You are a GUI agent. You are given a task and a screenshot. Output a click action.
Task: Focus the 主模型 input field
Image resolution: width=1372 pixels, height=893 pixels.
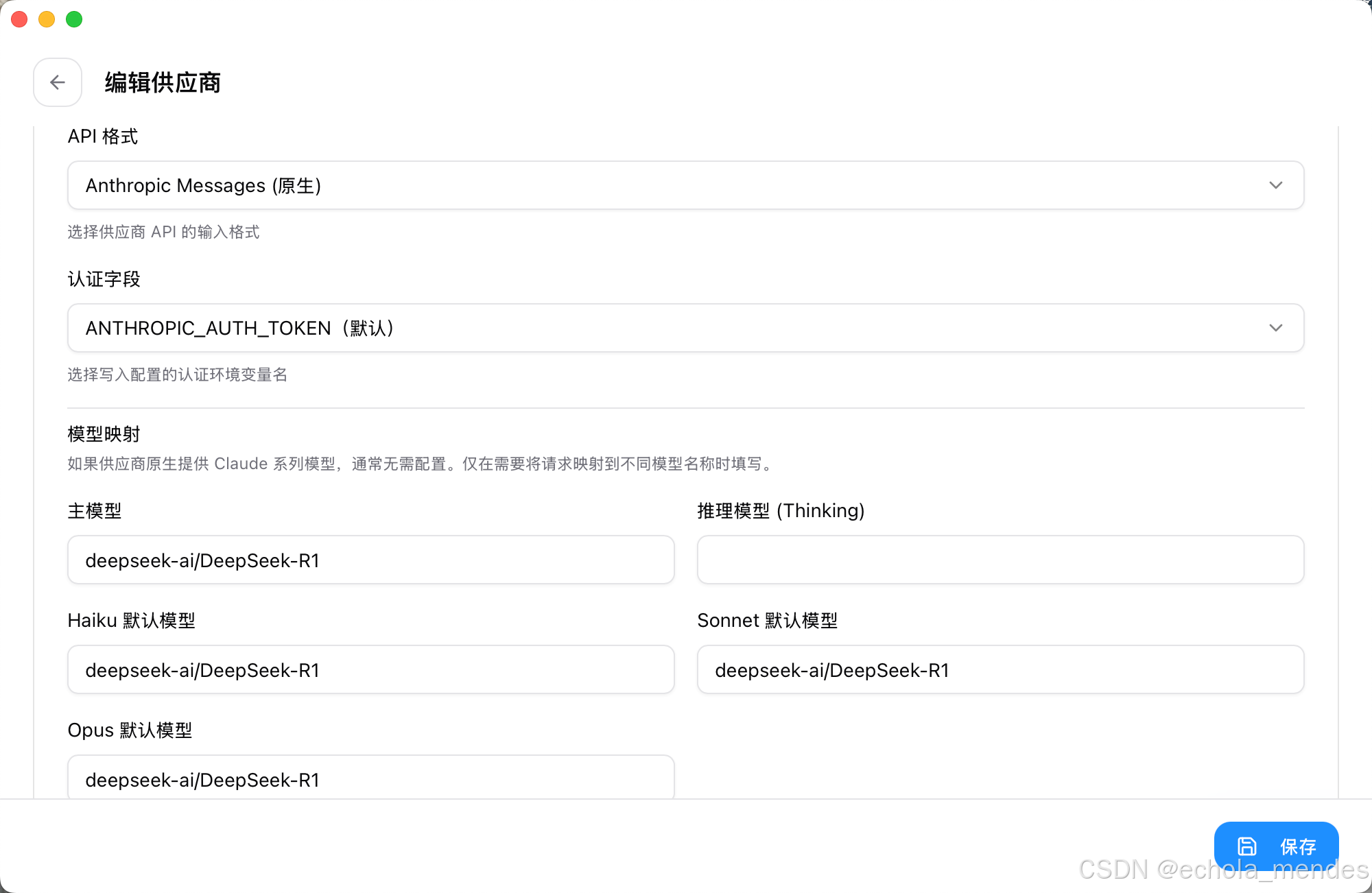[370, 560]
